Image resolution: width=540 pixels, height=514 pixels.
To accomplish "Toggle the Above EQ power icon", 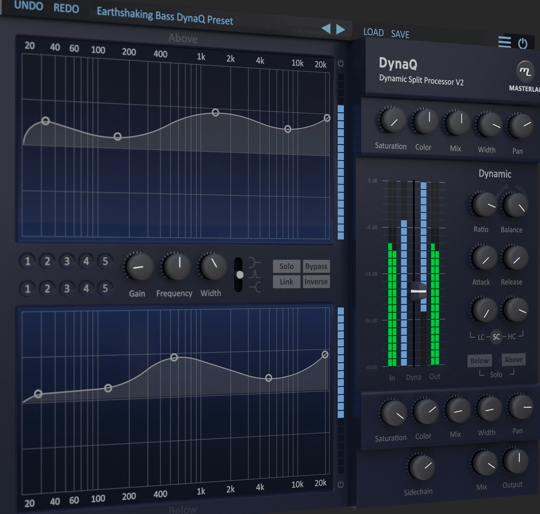I will [341, 63].
